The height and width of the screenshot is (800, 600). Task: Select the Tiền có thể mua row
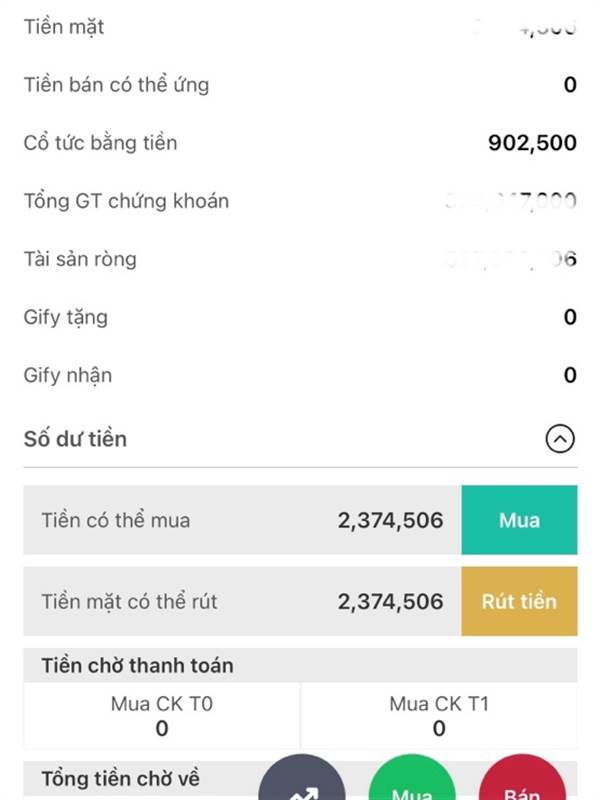click(242, 520)
